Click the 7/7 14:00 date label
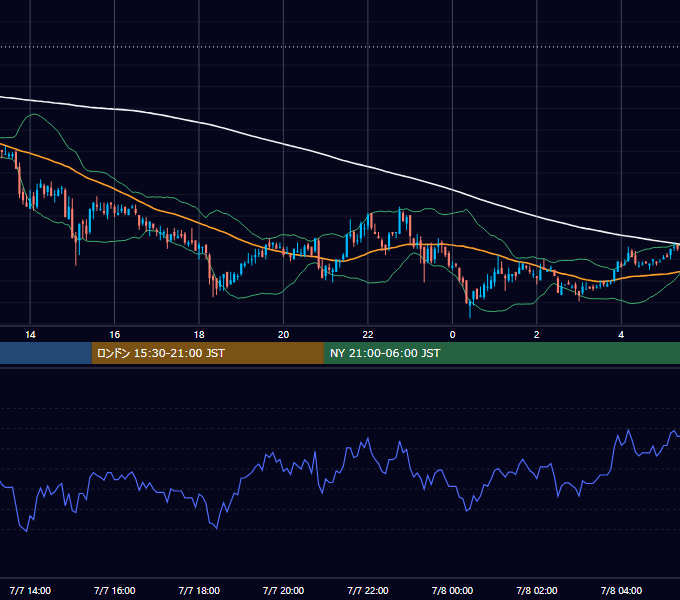 [x=30, y=590]
